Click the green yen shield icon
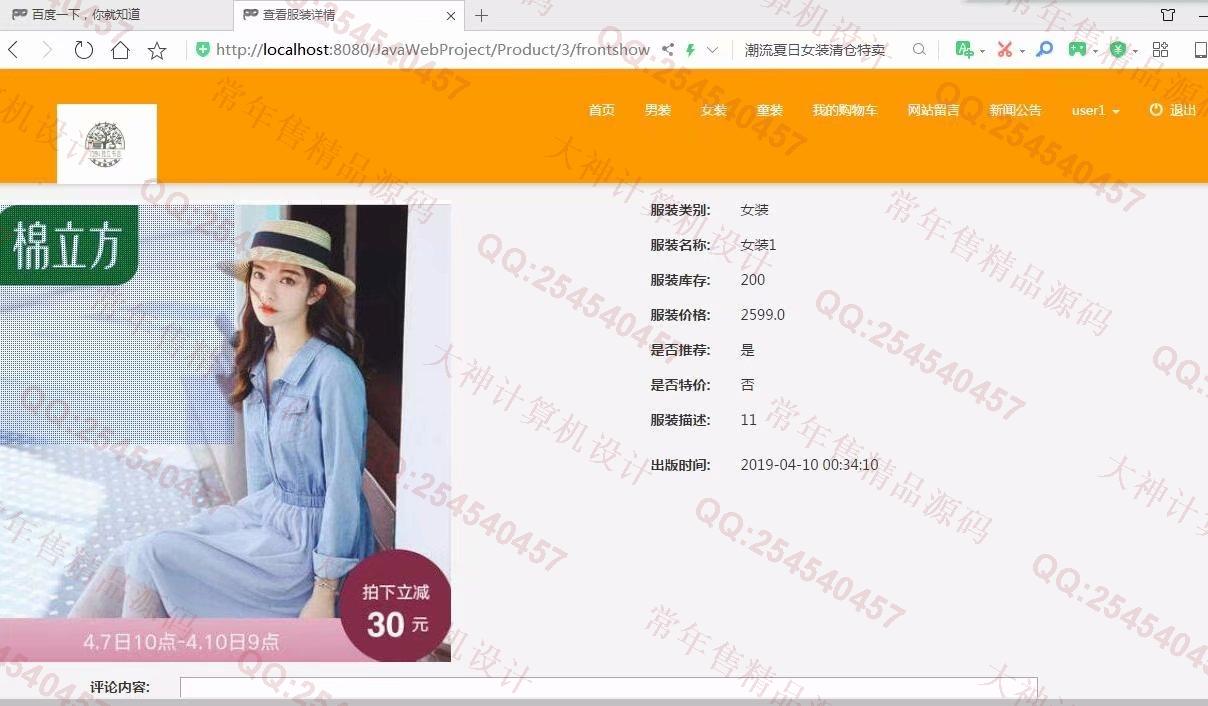Image resolution: width=1208 pixels, height=706 pixels. [1118, 49]
